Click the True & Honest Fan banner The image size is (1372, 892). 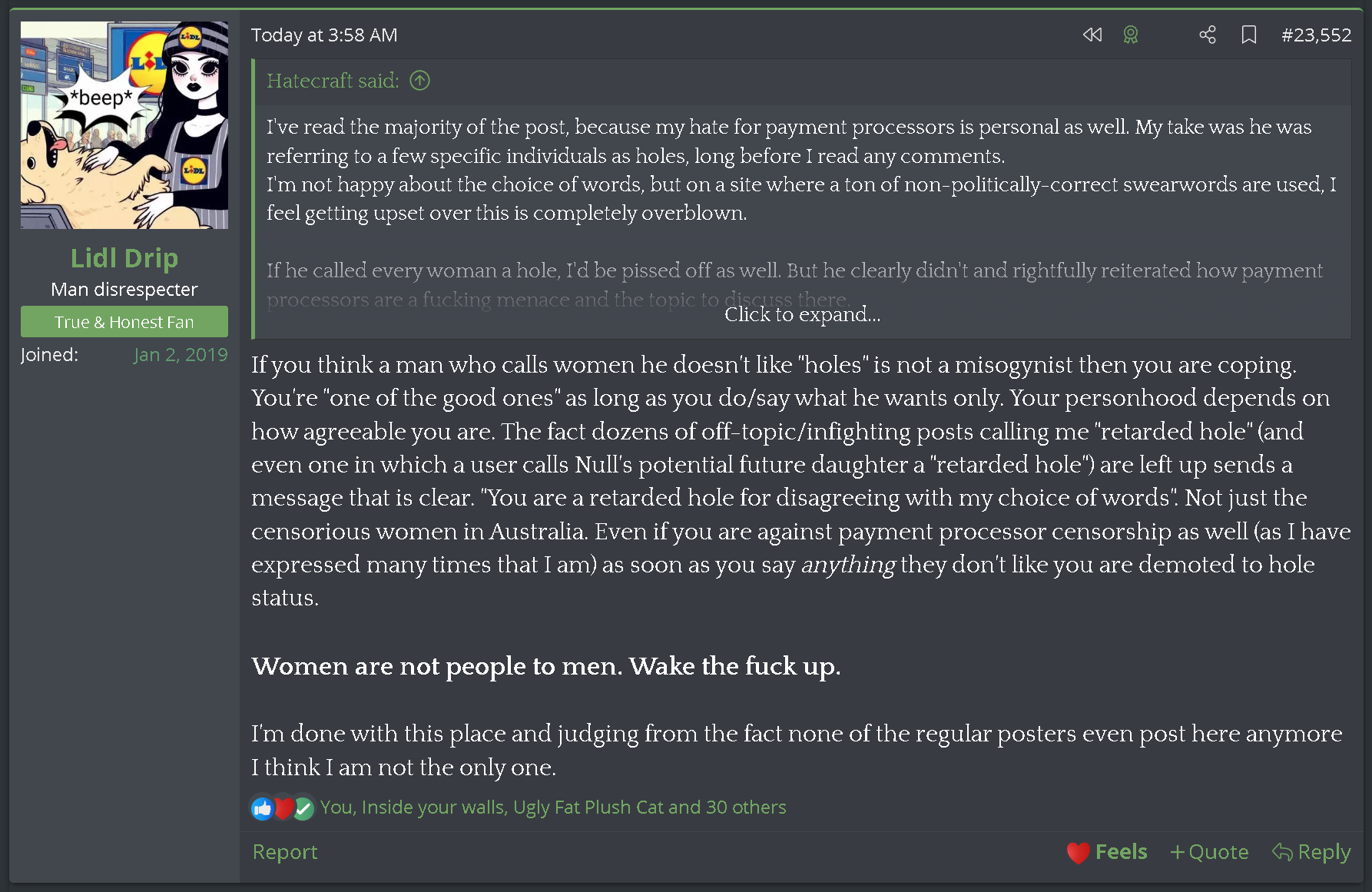coord(124,322)
